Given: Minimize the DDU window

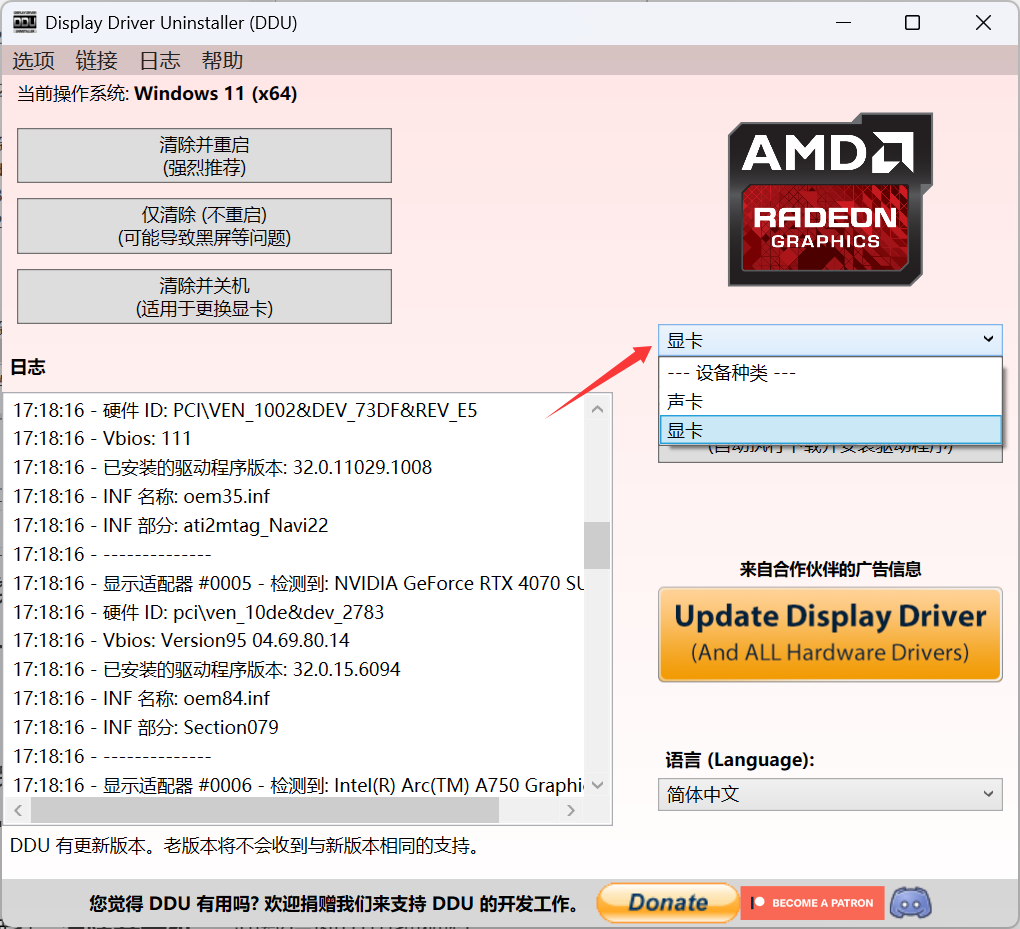Looking at the screenshot, I should point(843,23).
